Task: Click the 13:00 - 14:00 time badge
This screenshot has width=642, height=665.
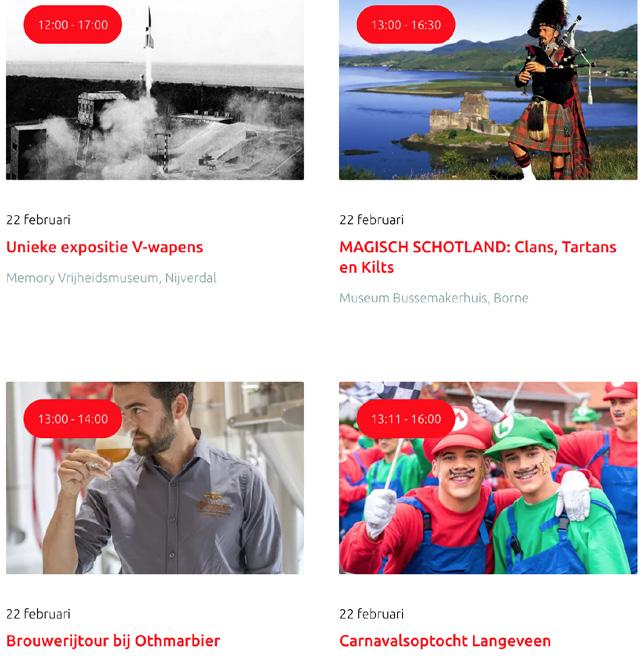Action: 73,419
